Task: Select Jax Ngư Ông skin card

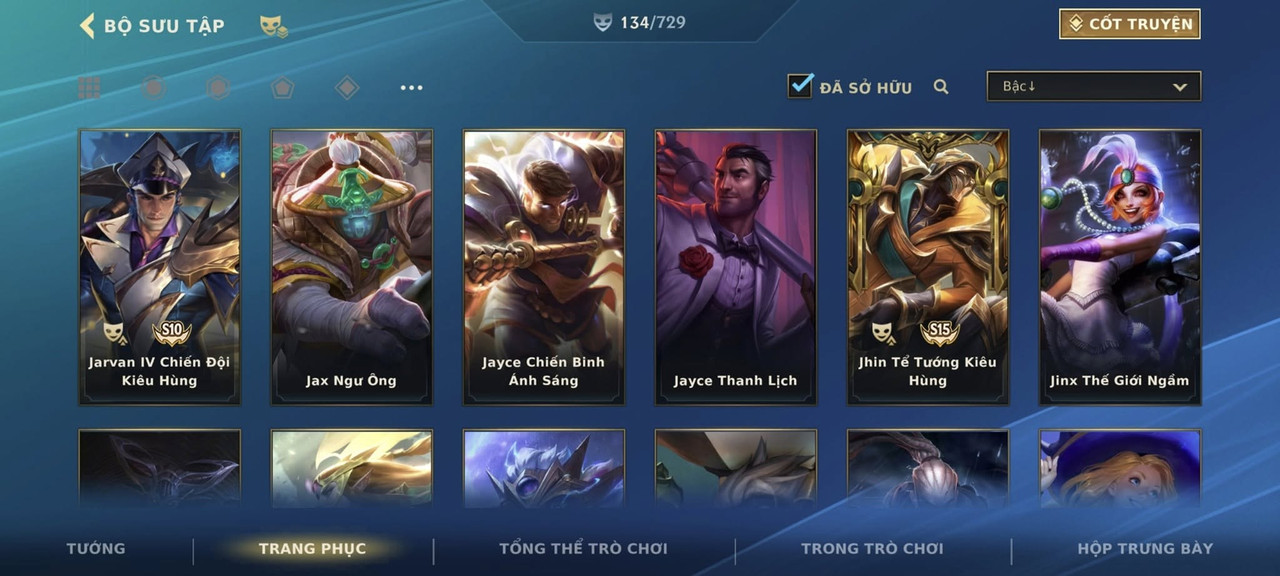Action: coord(352,267)
